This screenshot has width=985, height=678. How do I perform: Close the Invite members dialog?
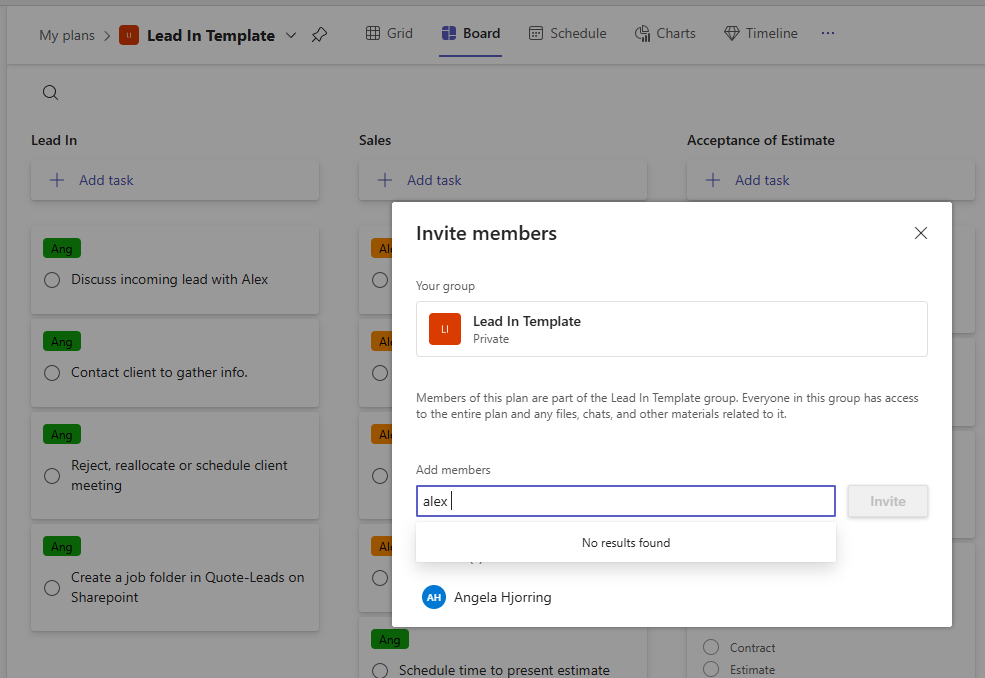(921, 233)
